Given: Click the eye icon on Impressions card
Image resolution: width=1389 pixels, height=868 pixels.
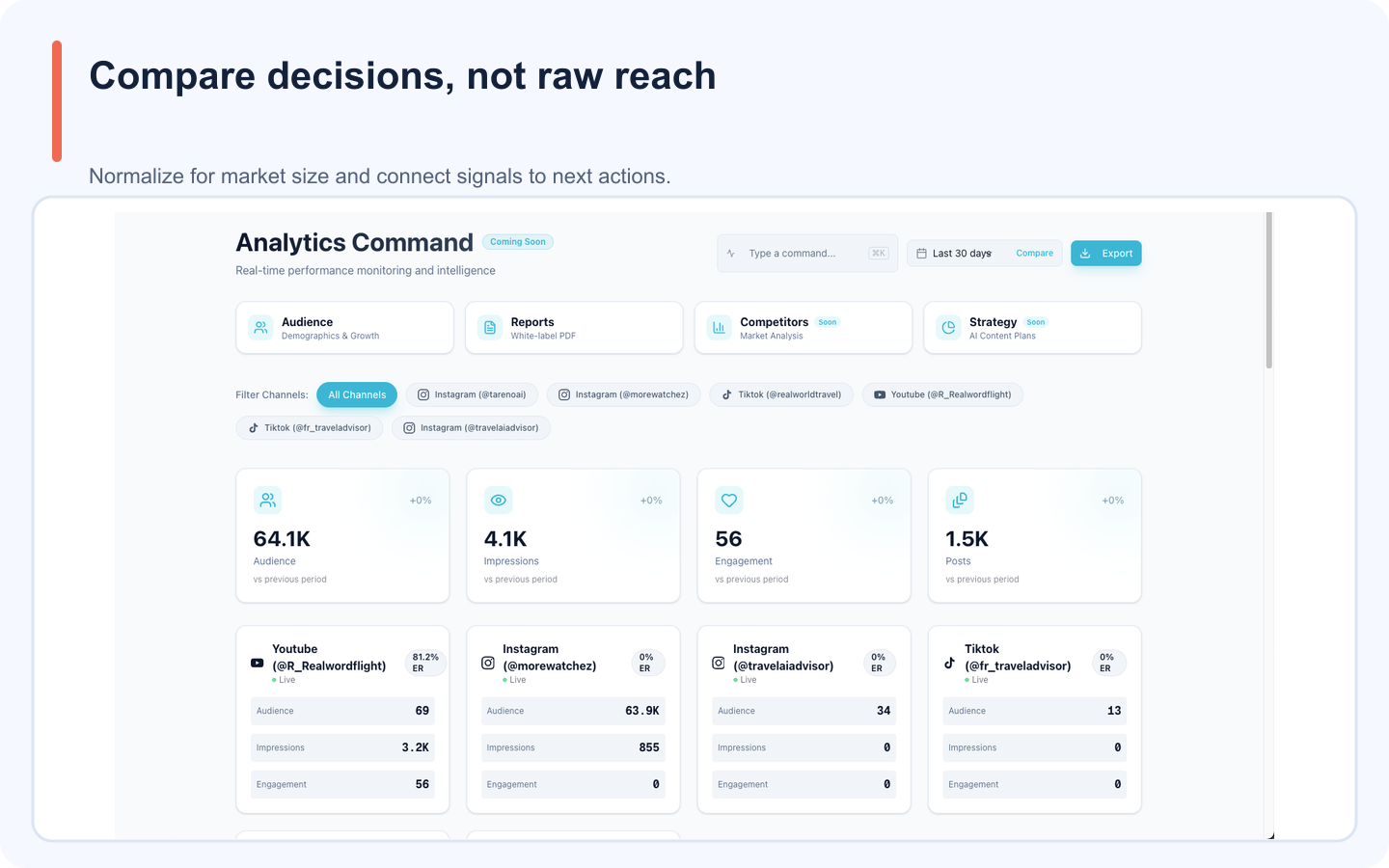Looking at the screenshot, I should coord(498,501).
